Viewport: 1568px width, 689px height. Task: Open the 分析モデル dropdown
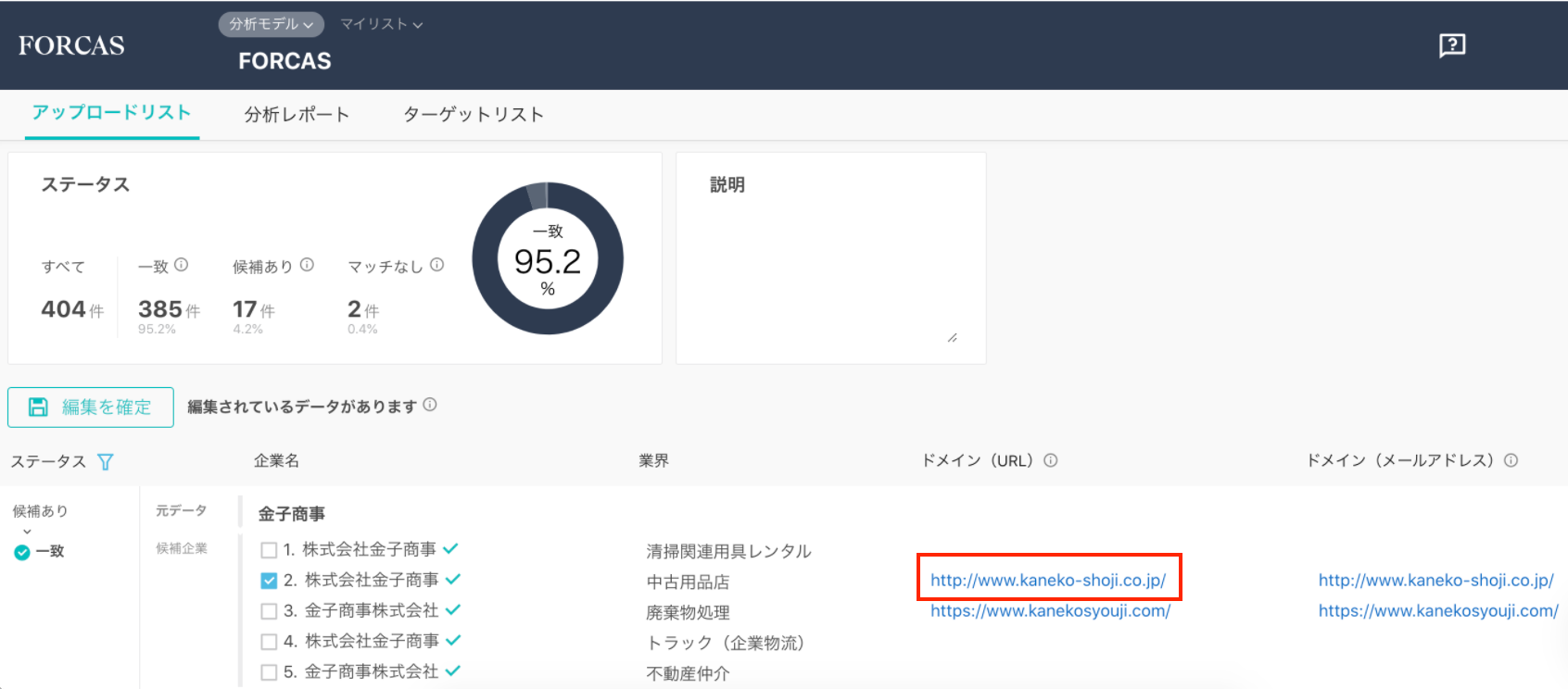[271, 24]
